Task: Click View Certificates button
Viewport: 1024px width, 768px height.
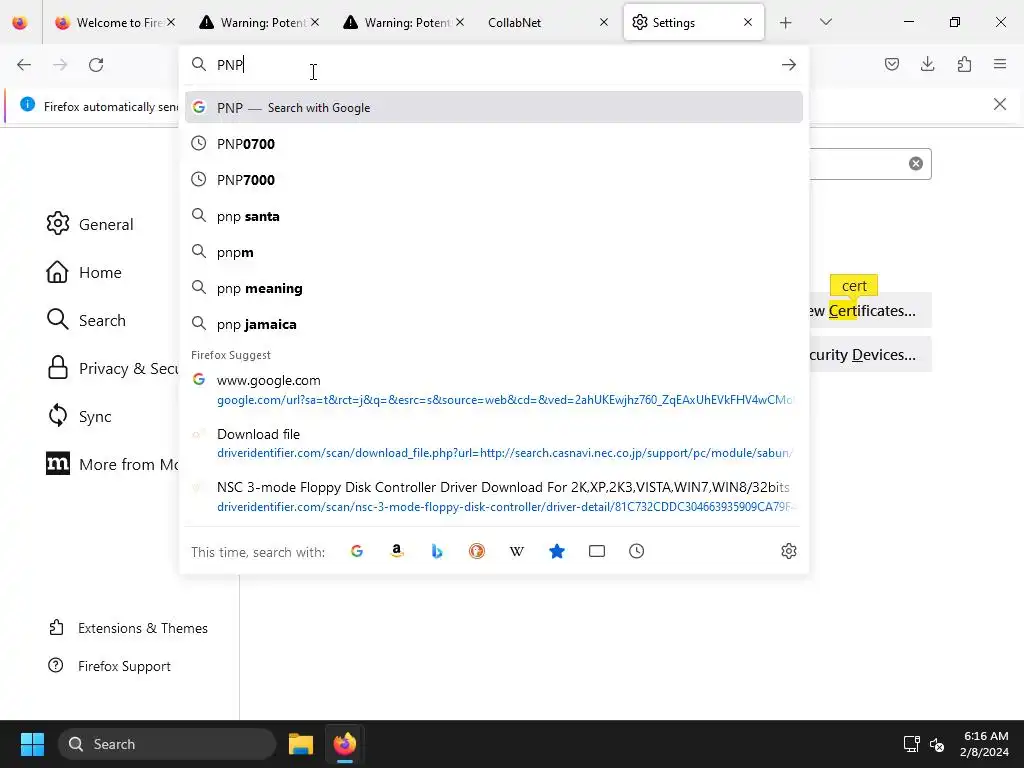Action: tap(870, 310)
